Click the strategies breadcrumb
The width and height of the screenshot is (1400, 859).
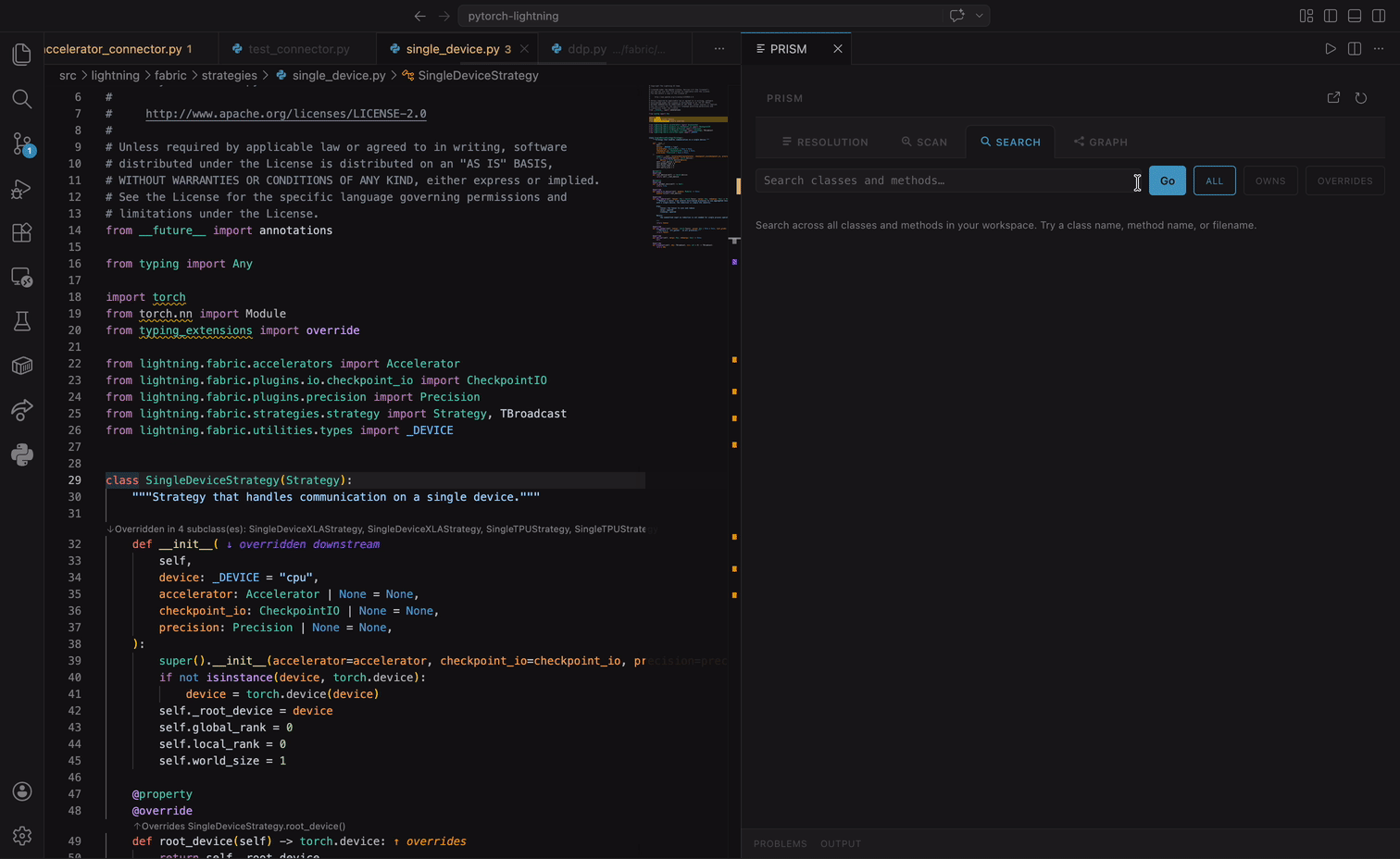(229, 76)
